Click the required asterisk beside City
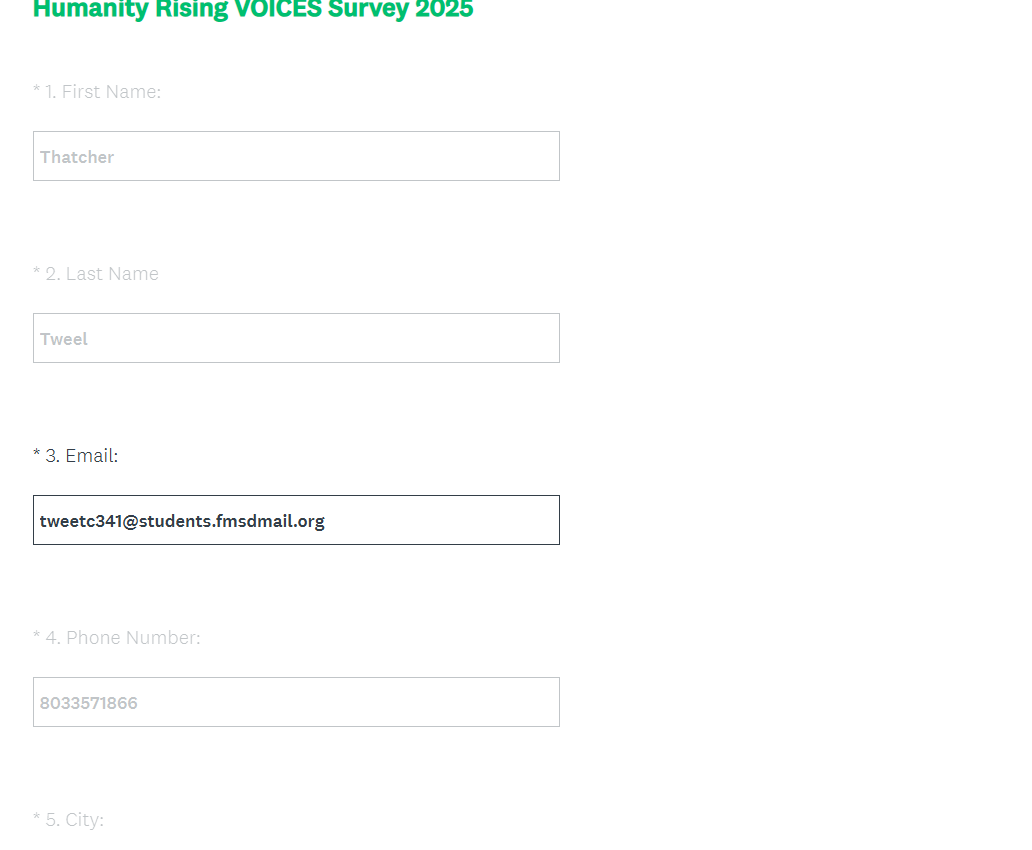The image size is (1032, 850). (x=37, y=818)
